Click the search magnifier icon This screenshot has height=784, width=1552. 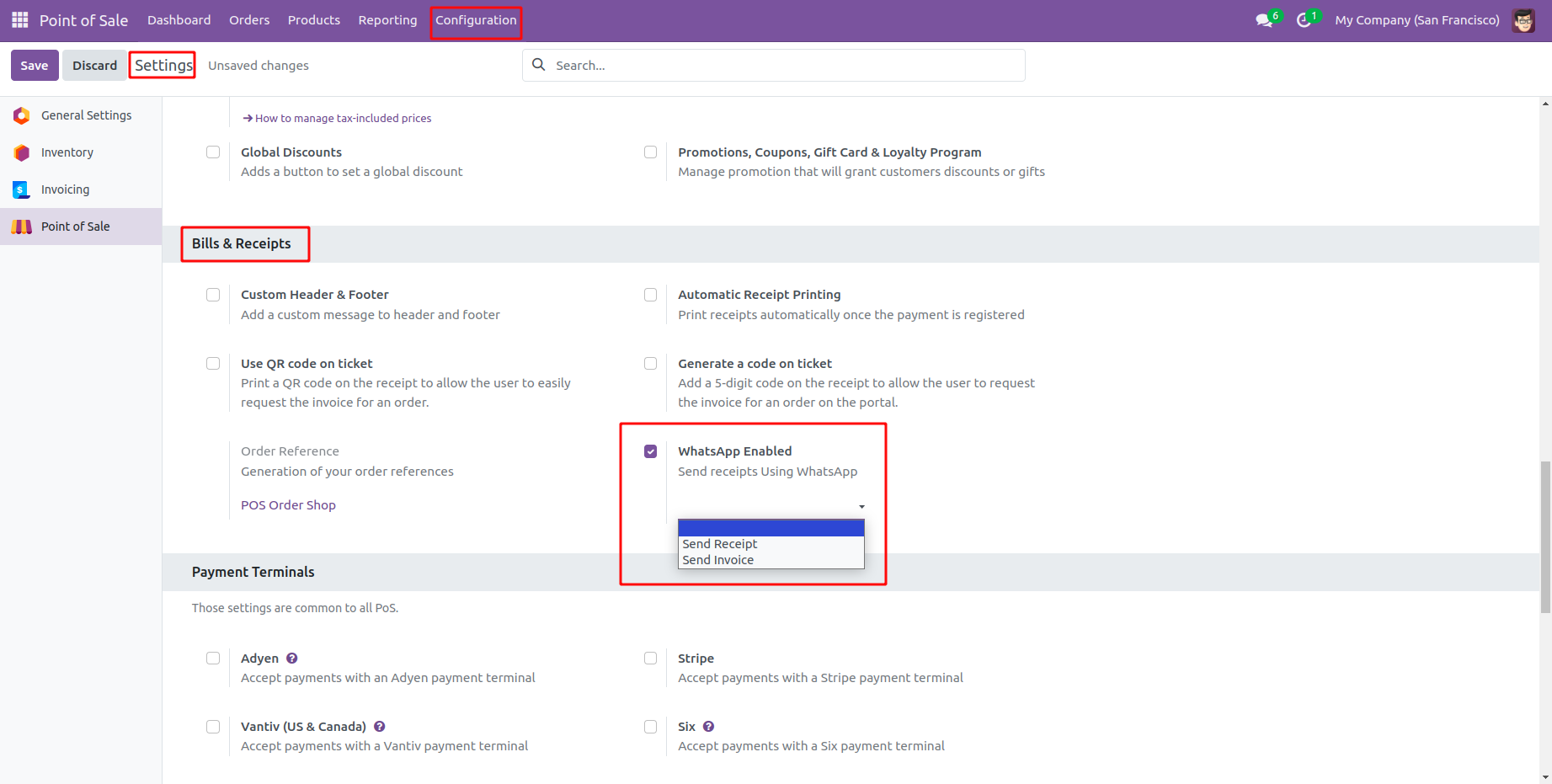(539, 65)
